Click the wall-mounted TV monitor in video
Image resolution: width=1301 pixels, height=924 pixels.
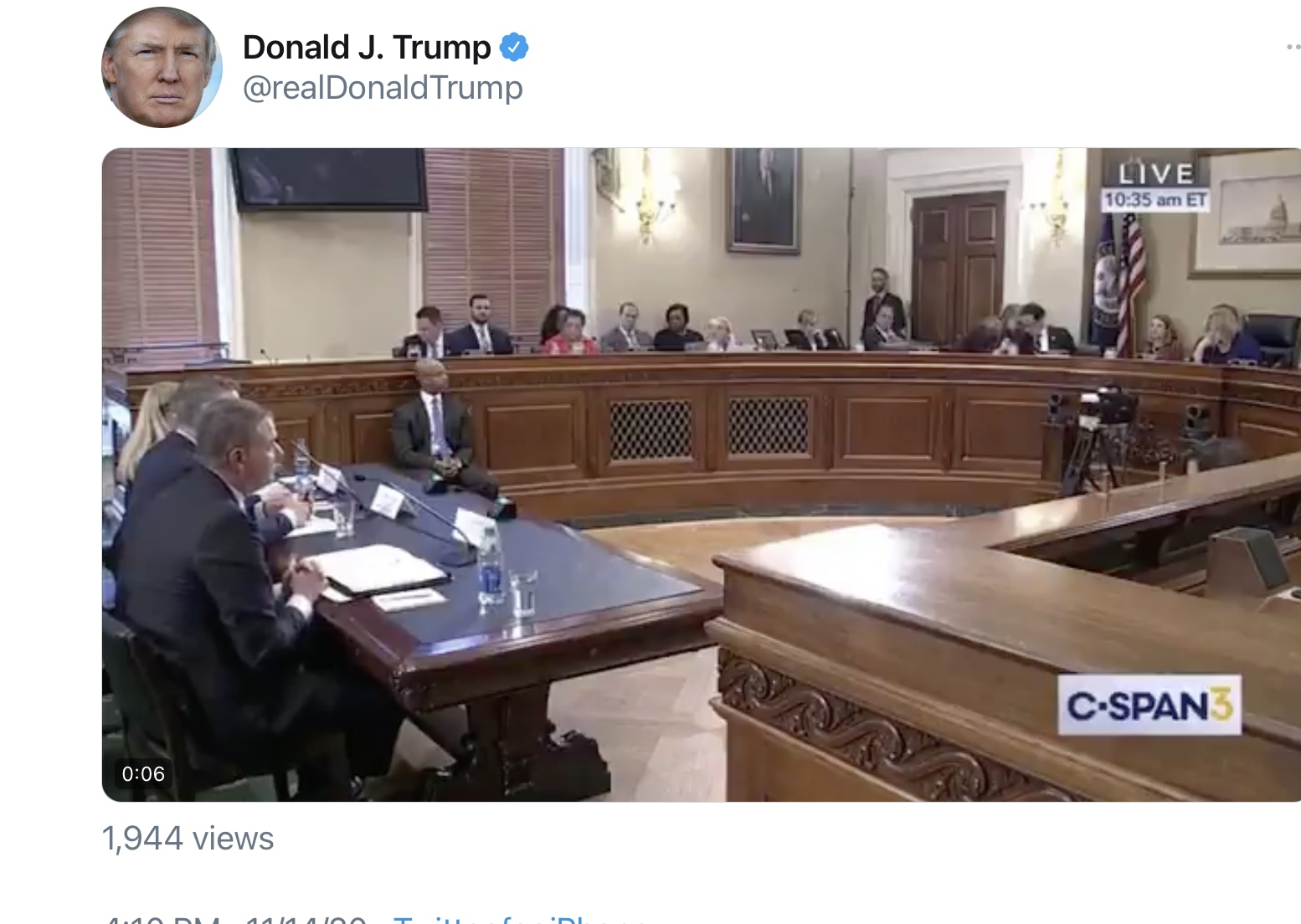[329, 178]
